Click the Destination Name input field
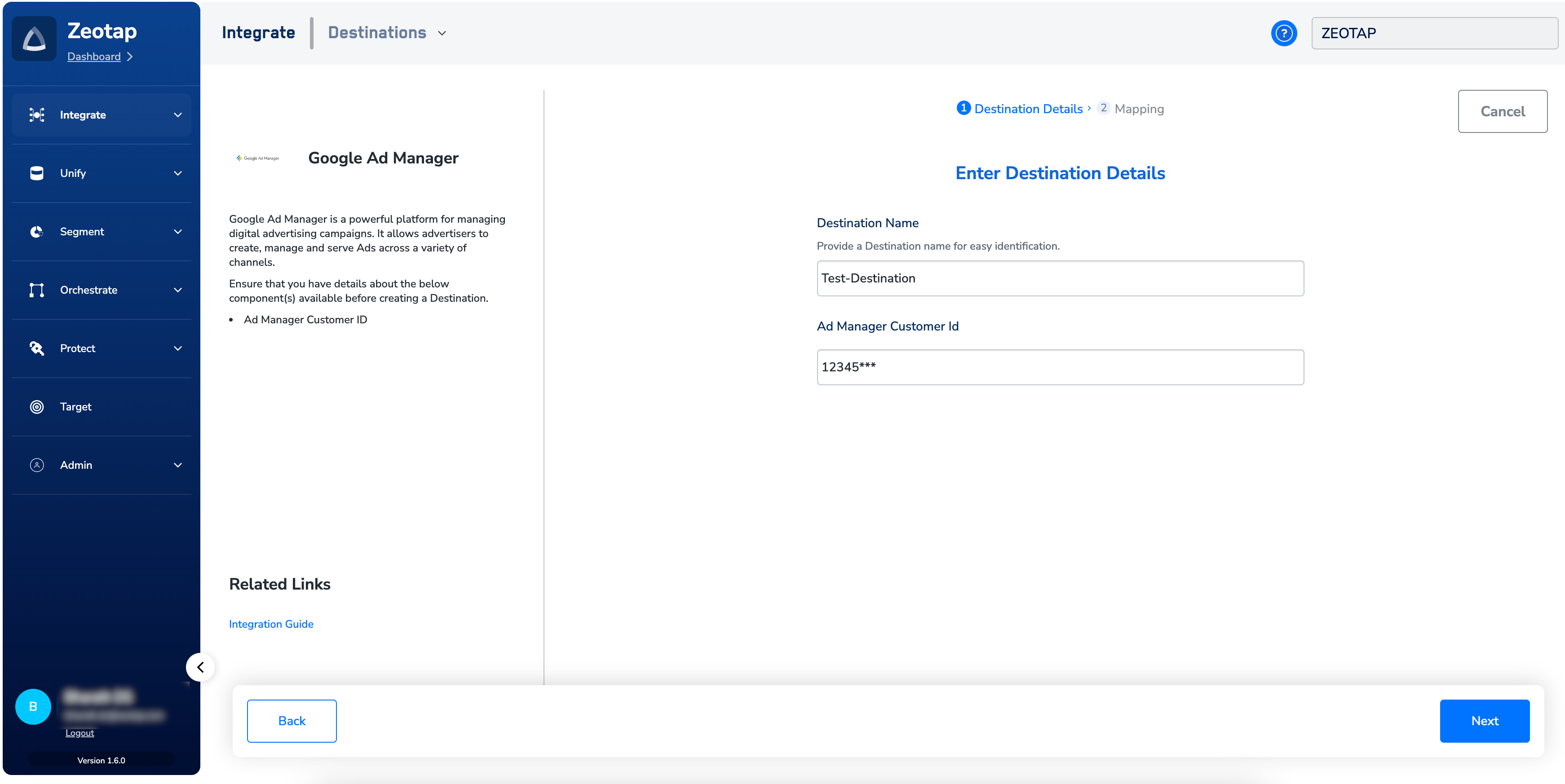 click(1060, 278)
